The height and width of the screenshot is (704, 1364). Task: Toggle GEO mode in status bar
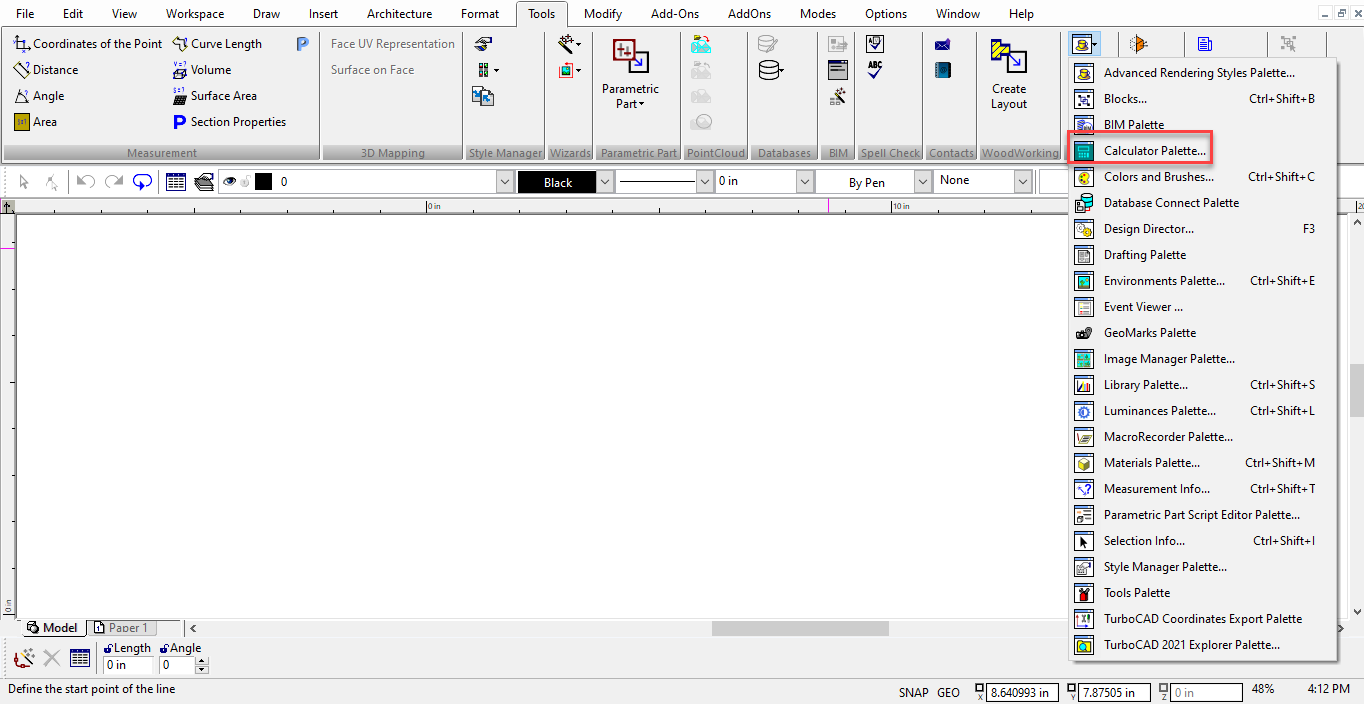[948, 692]
